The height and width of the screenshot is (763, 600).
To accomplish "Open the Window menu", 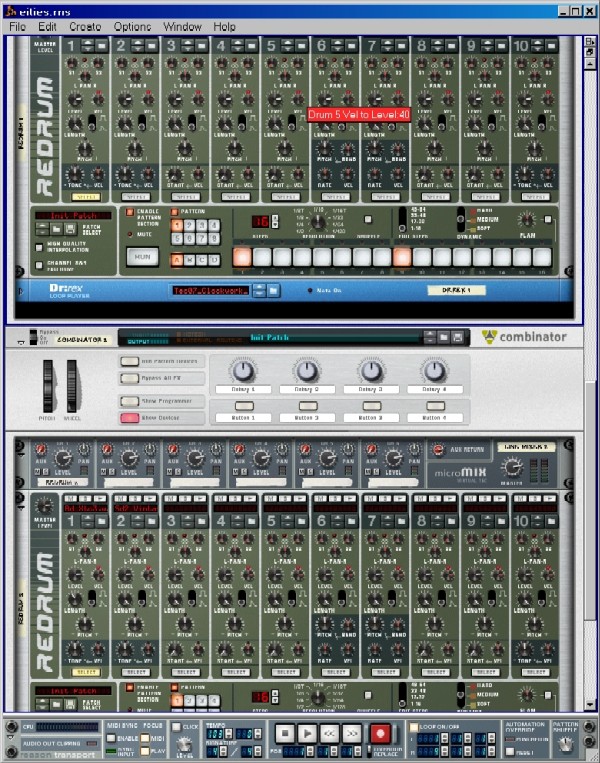I will pyautogui.click(x=182, y=27).
